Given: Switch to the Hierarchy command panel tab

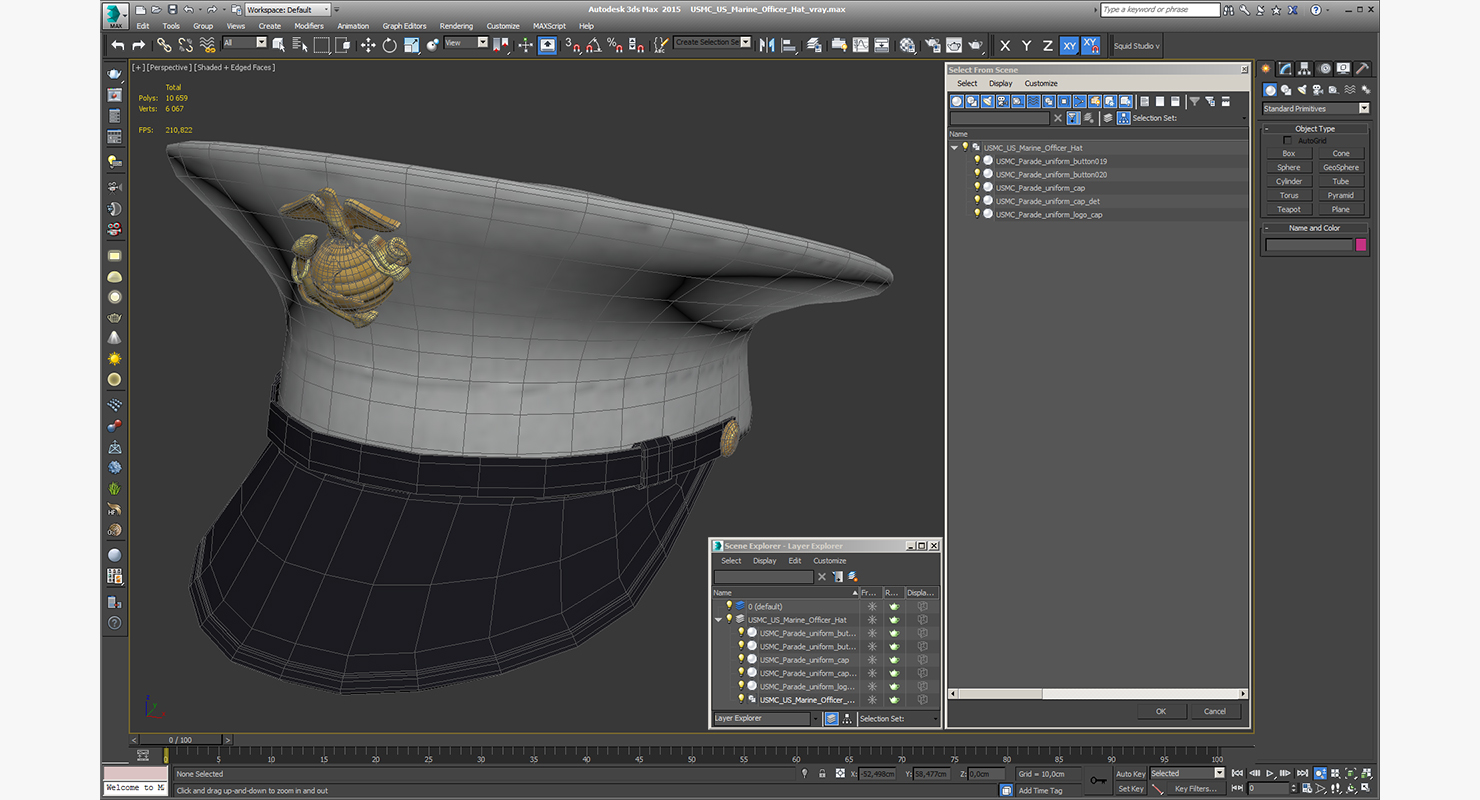Looking at the screenshot, I should click(x=1305, y=69).
